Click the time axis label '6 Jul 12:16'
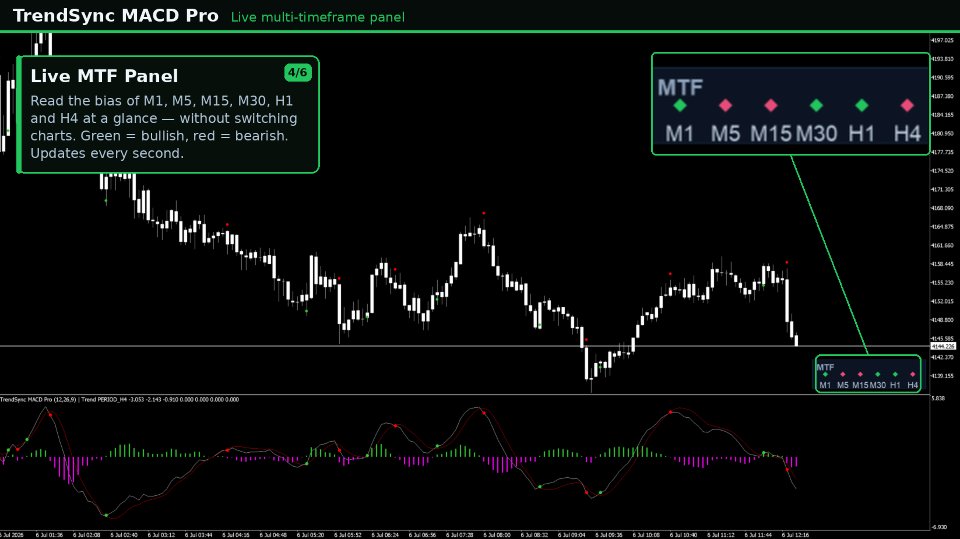Screen dimensions: 960x539 pos(796,535)
